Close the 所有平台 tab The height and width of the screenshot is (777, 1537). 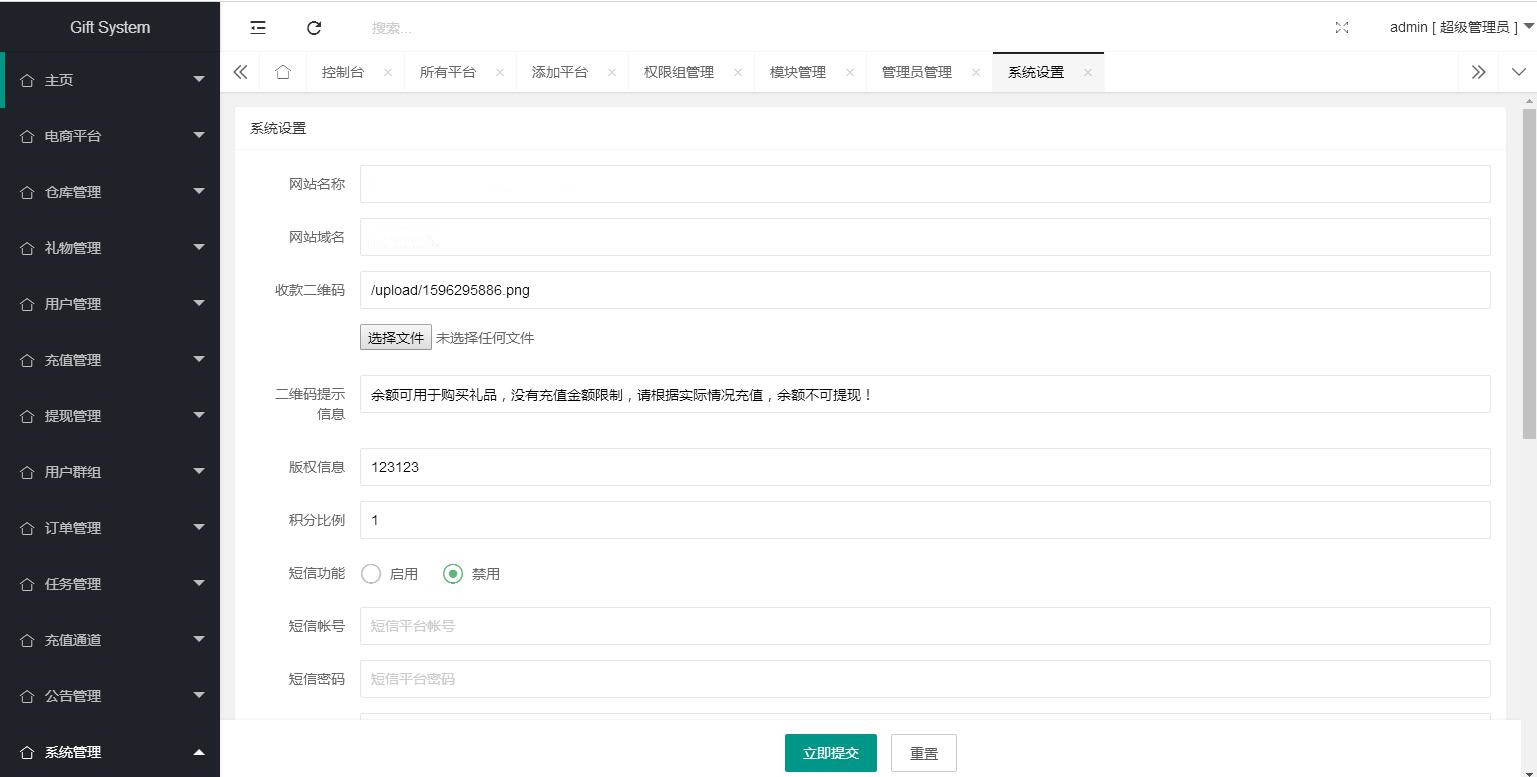tap(500, 72)
